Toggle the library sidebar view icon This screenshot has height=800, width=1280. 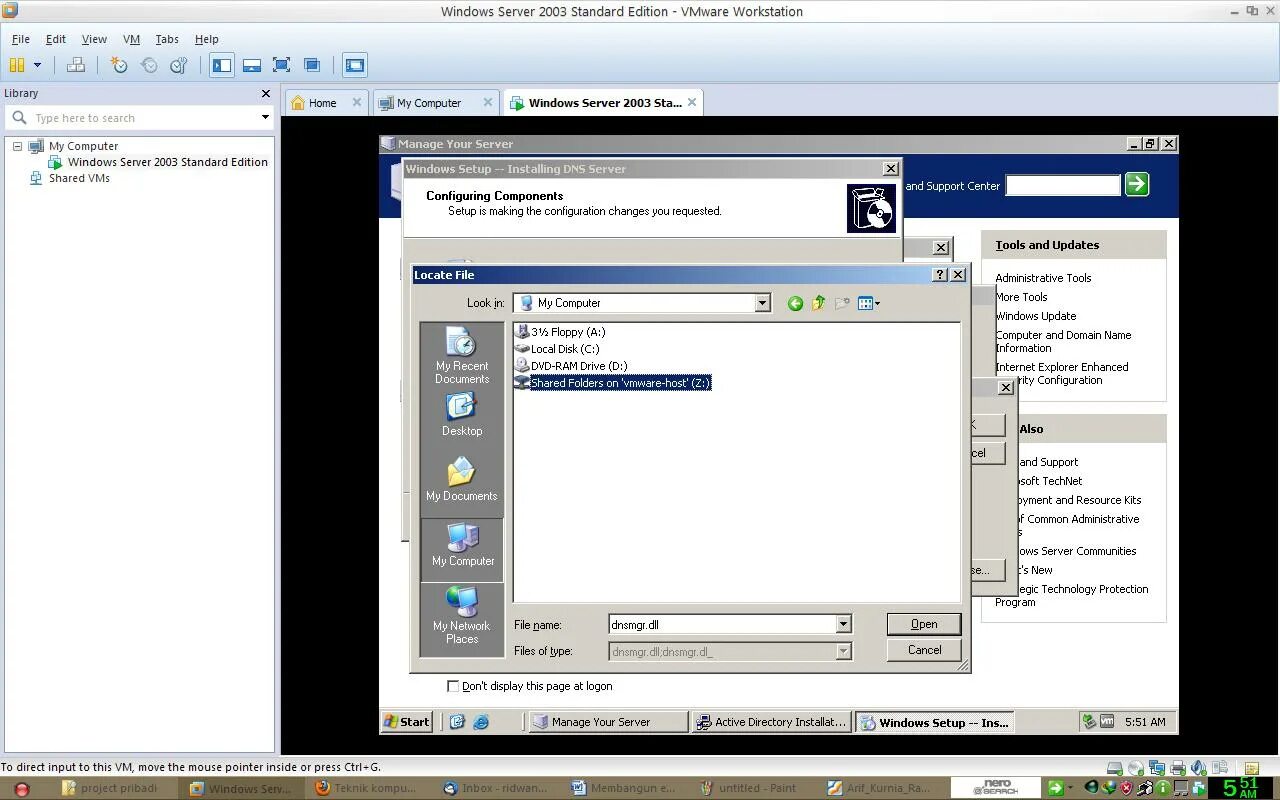point(222,65)
